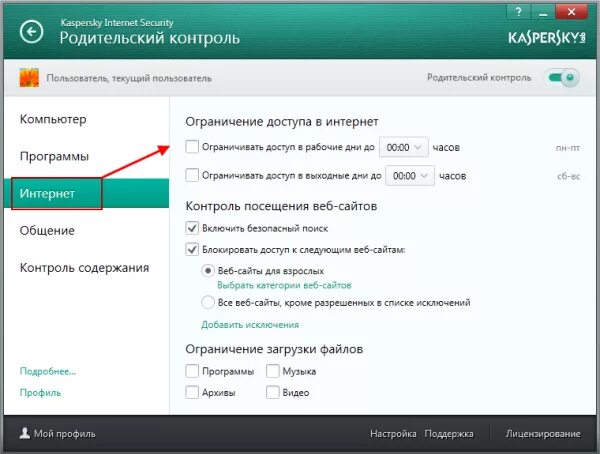Open Настройка in bottom bar
The width and height of the screenshot is (600, 454).
click(x=393, y=434)
